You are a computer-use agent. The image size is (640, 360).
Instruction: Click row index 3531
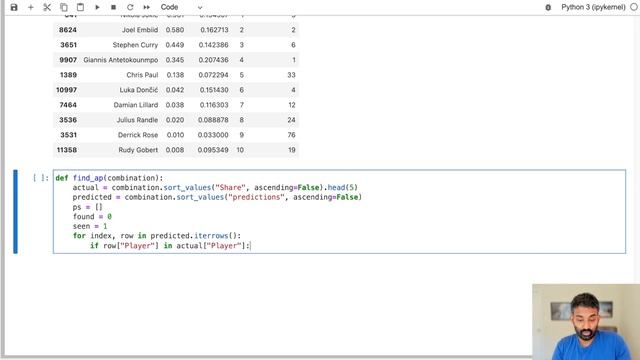68,135
